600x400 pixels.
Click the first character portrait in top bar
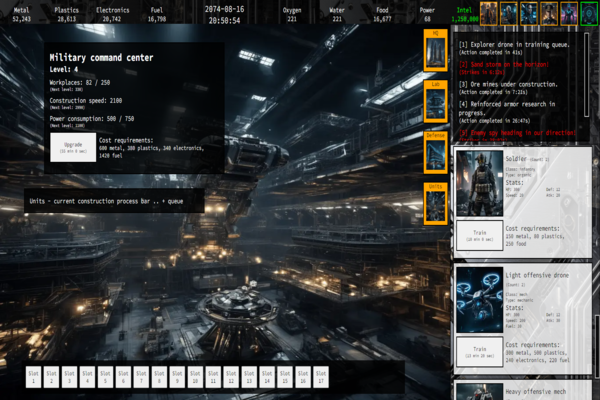(489, 12)
